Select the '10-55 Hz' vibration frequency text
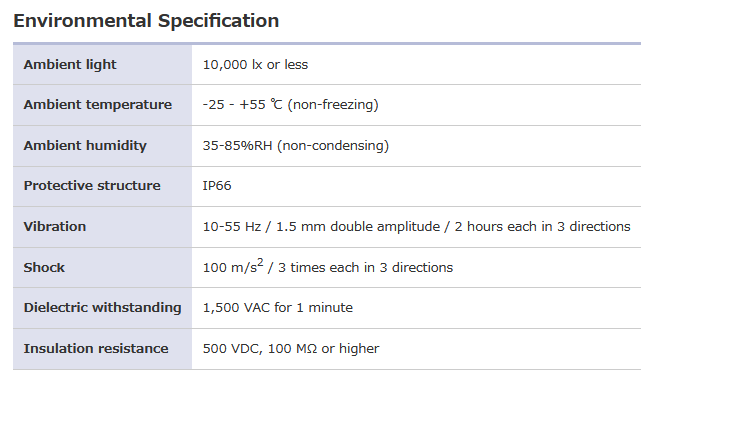The width and height of the screenshot is (751, 423). click(229, 227)
